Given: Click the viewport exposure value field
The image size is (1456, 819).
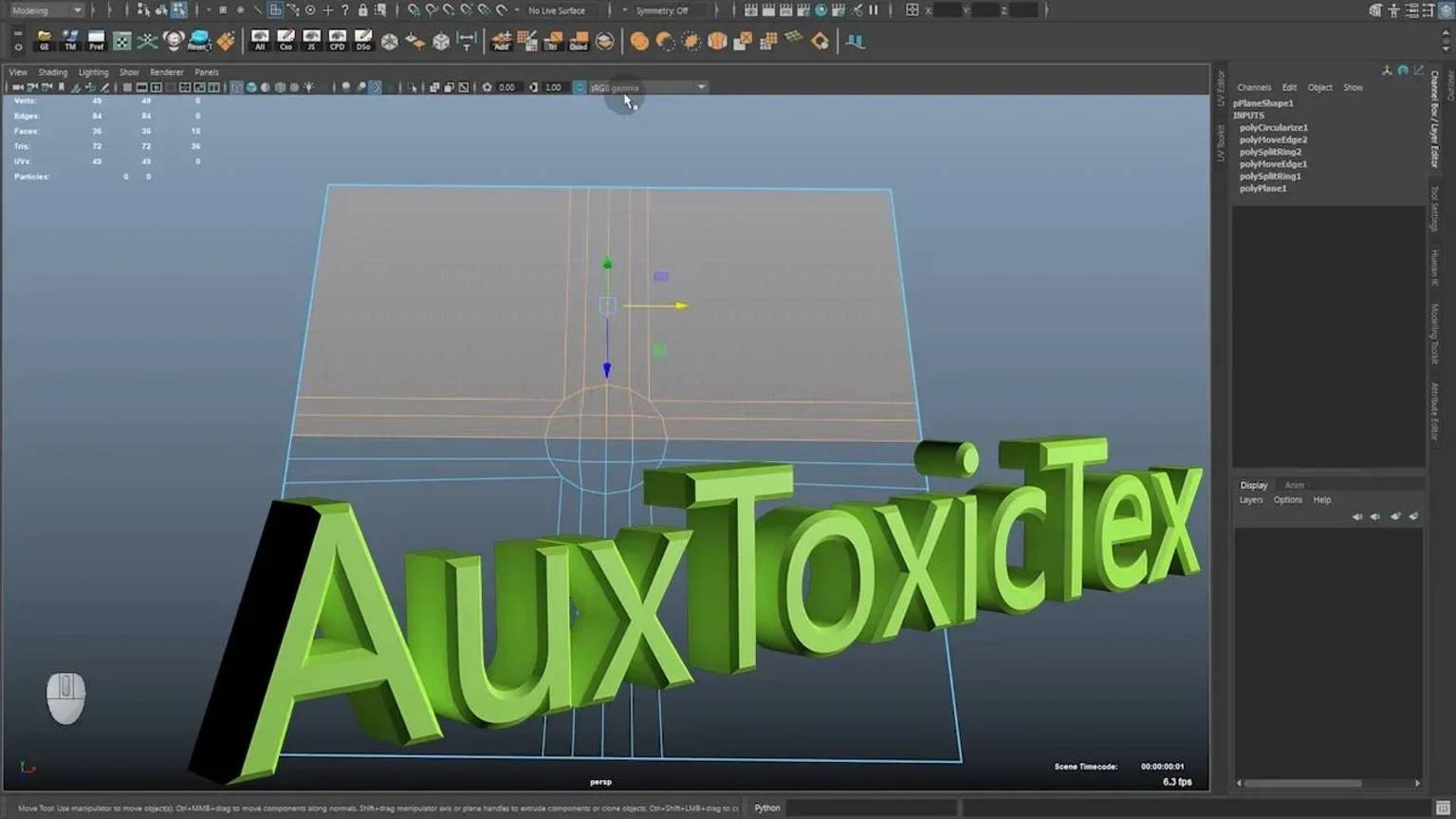Looking at the screenshot, I should tap(507, 87).
